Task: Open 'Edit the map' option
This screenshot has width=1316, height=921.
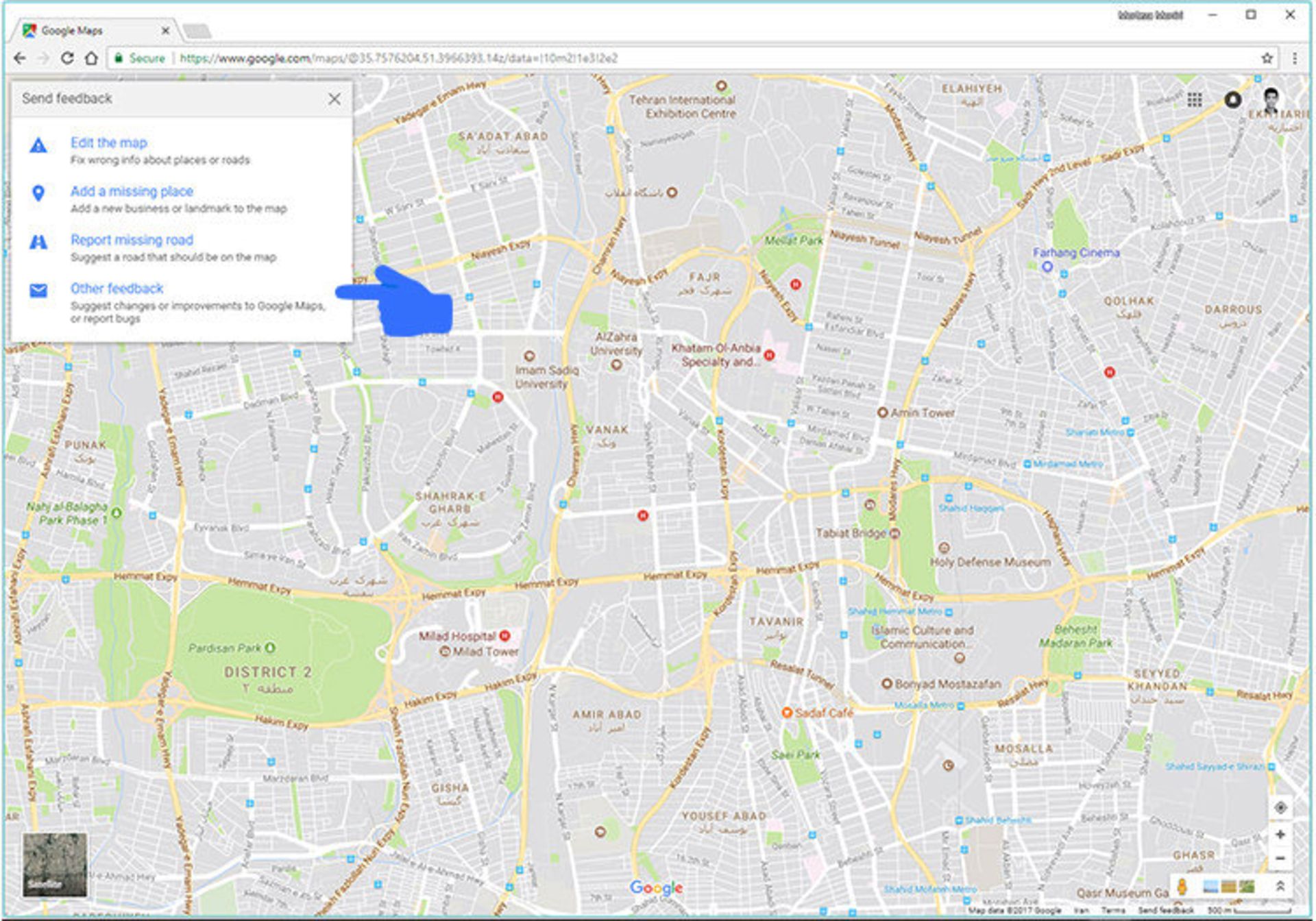Action: [109, 143]
